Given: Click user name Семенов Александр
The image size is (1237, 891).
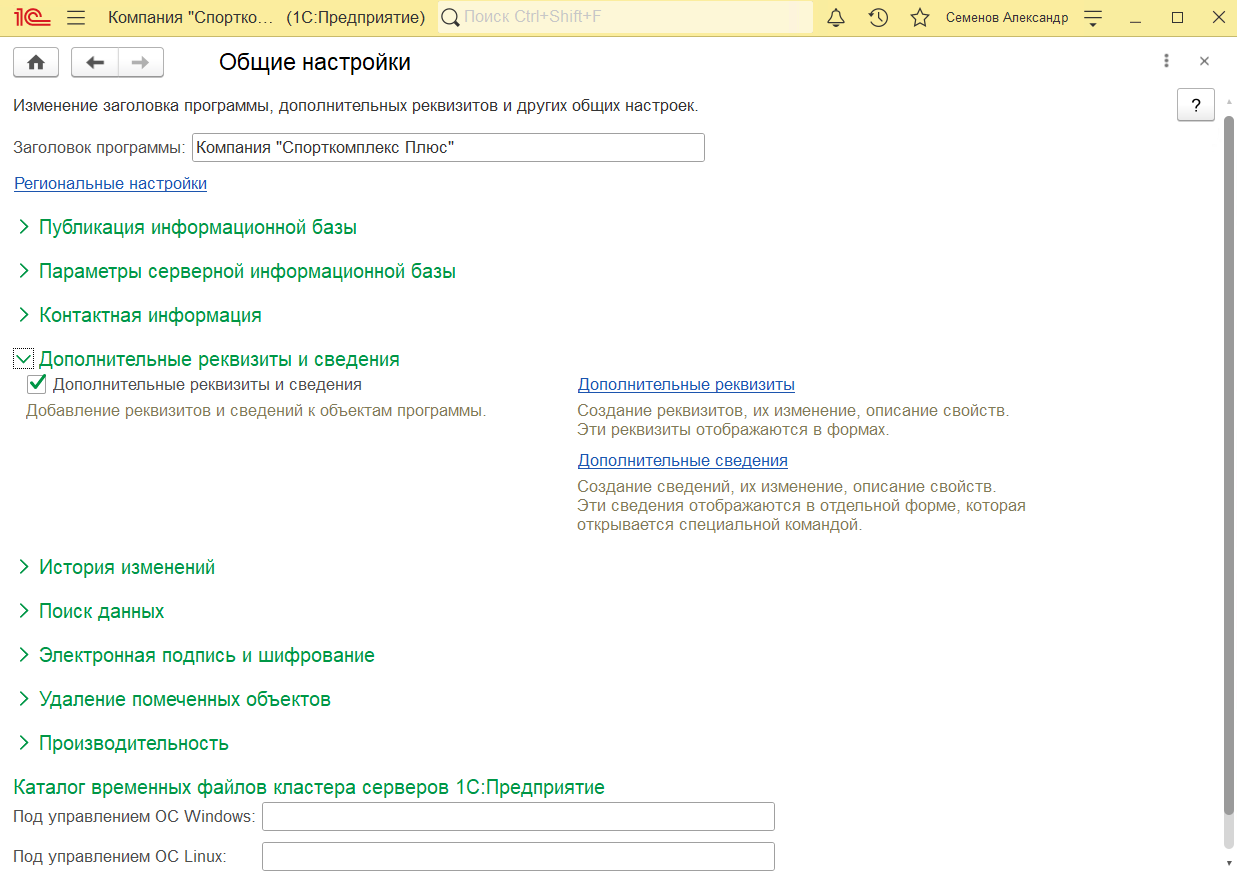Looking at the screenshot, I should coord(1007,17).
